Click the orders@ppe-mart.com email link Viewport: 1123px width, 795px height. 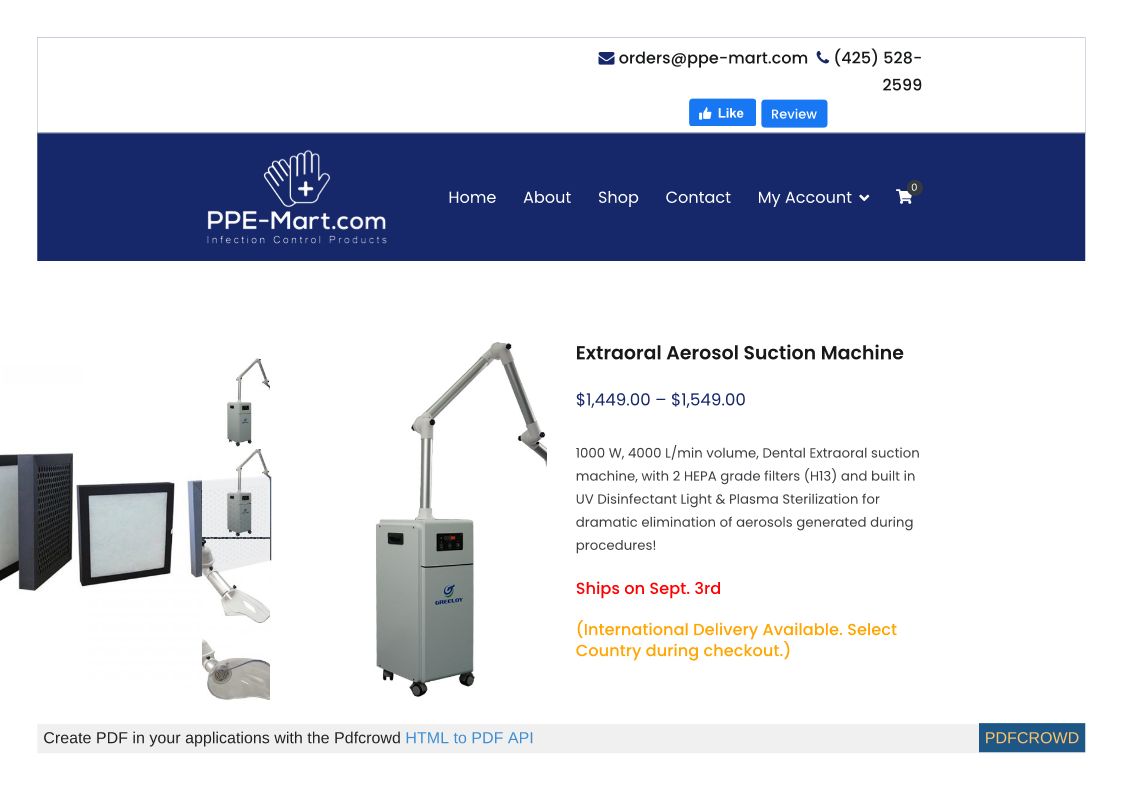713,58
